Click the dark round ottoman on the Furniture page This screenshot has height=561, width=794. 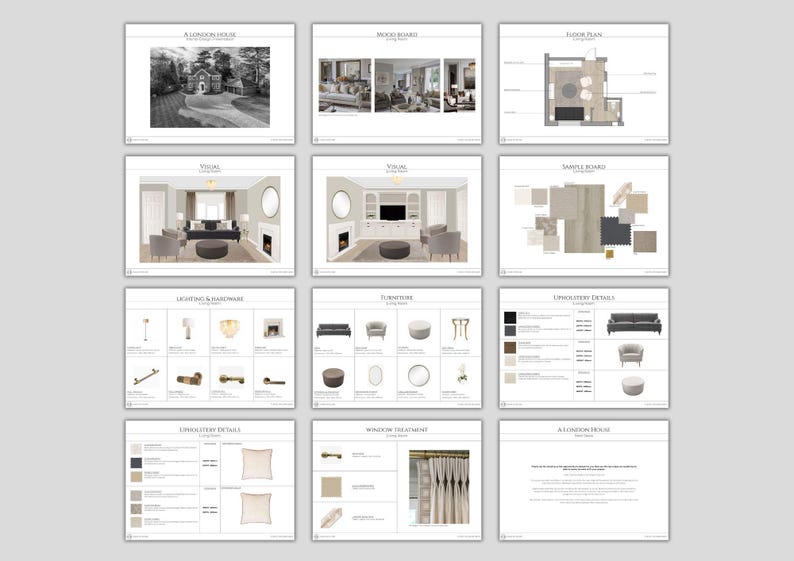[x=333, y=378]
